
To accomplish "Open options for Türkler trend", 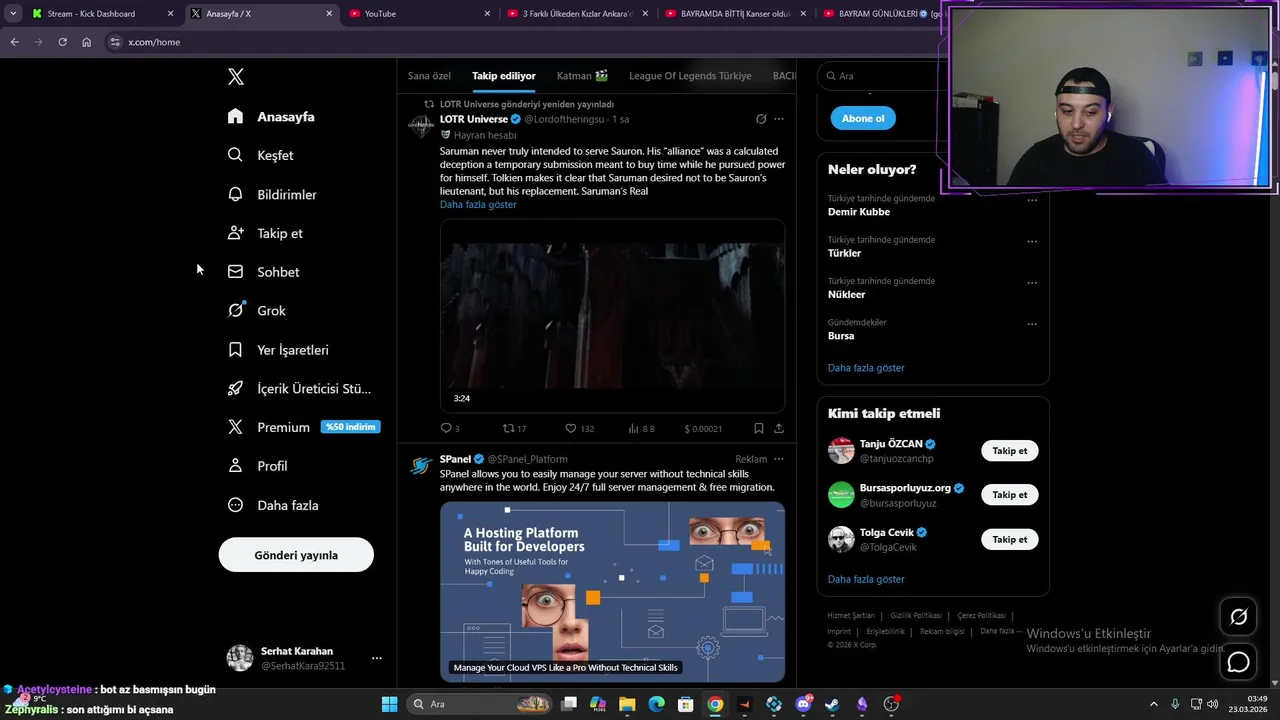I will click(x=1032, y=242).
